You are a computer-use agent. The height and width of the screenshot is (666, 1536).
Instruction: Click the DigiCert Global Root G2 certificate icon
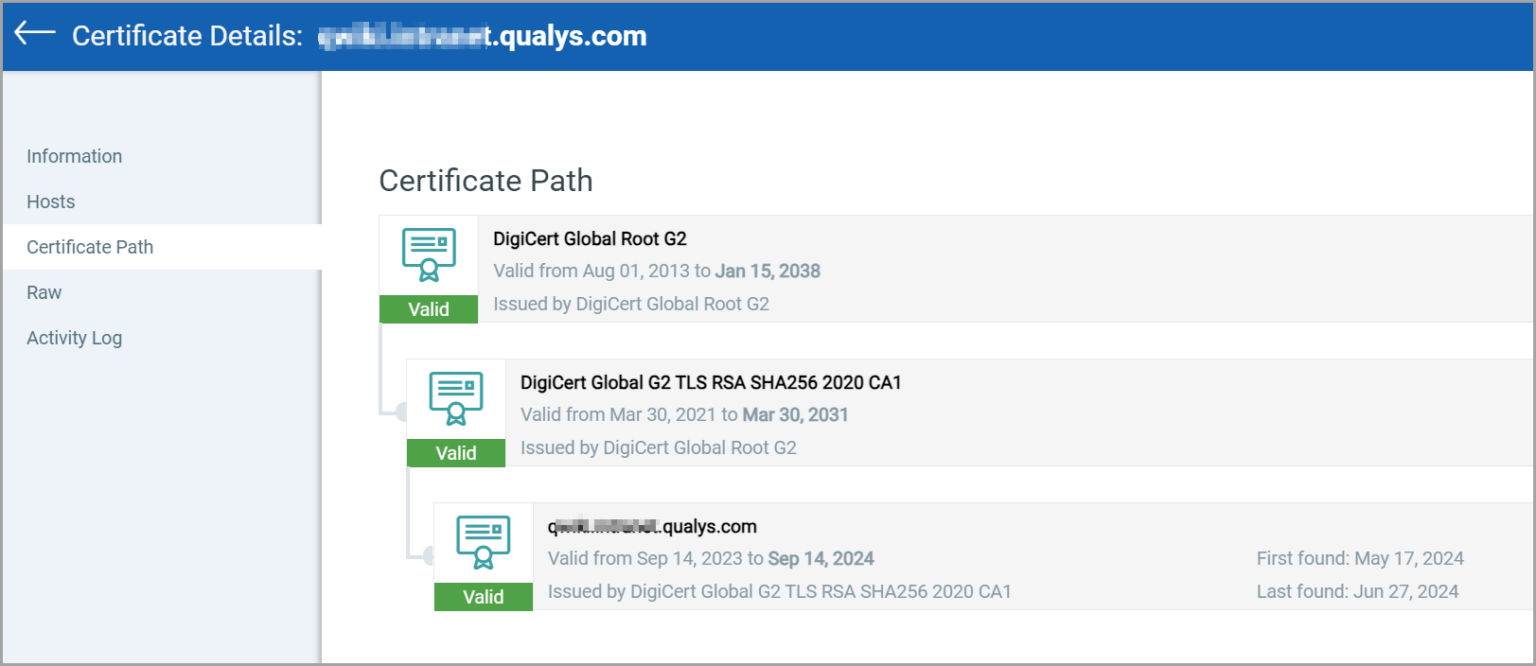[428, 254]
